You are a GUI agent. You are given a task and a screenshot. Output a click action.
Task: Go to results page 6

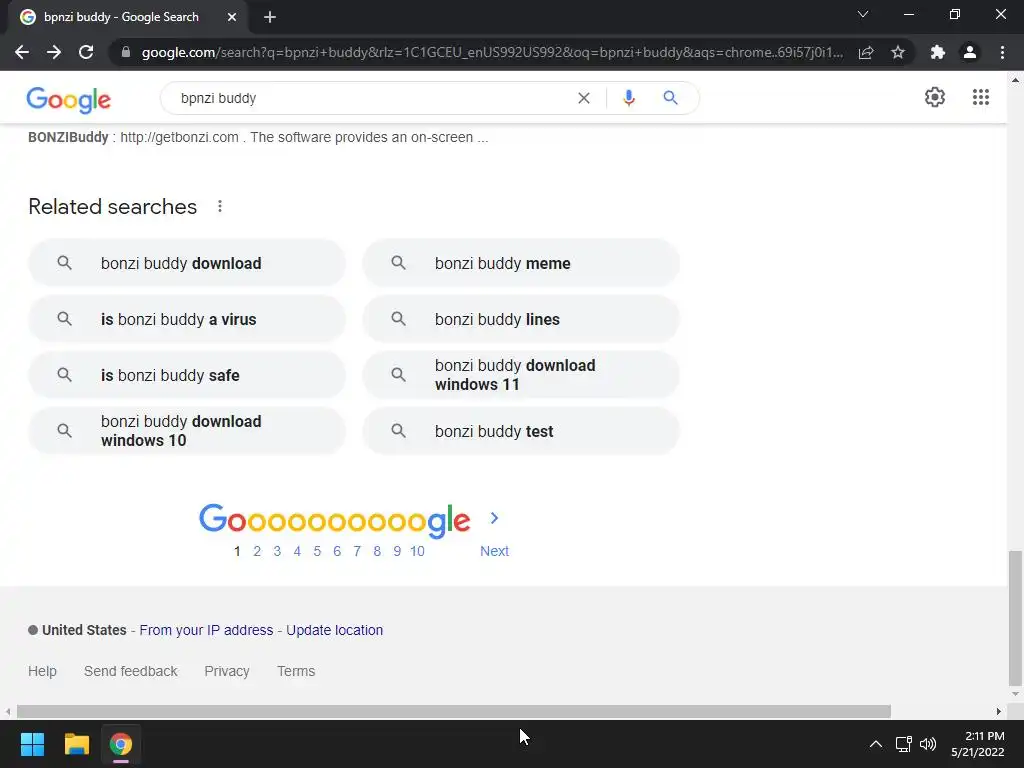click(337, 551)
